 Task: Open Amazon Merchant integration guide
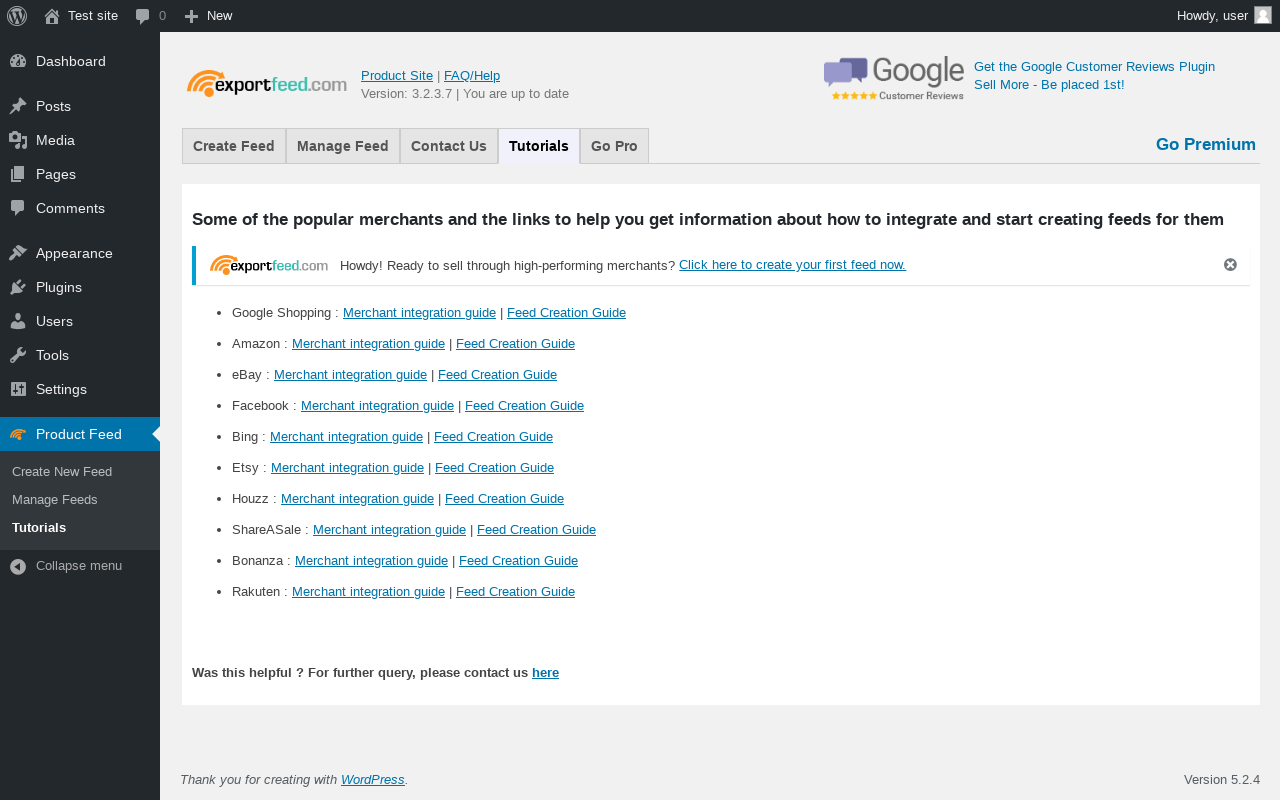point(368,343)
